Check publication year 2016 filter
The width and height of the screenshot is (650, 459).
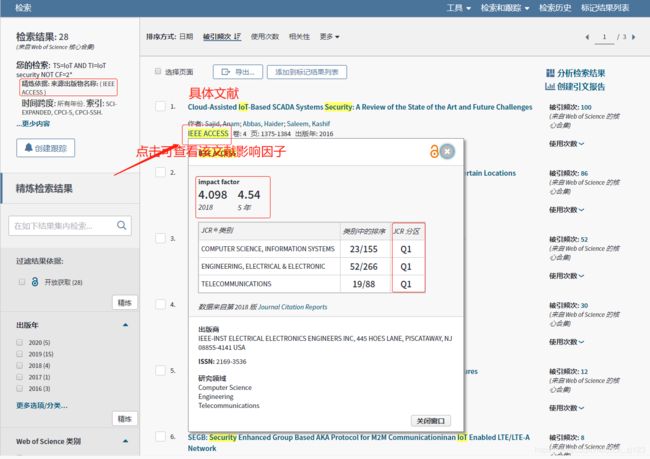pyautogui.click(x=19, y=389)
